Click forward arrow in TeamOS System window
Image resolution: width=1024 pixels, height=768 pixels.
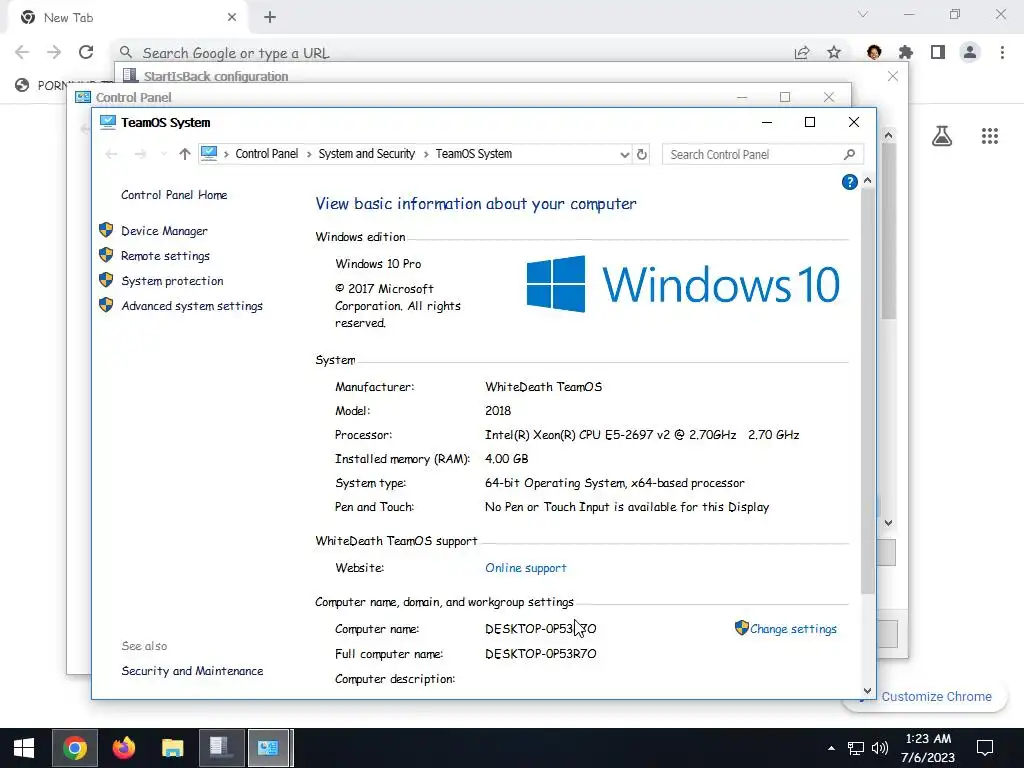point(140,154)
